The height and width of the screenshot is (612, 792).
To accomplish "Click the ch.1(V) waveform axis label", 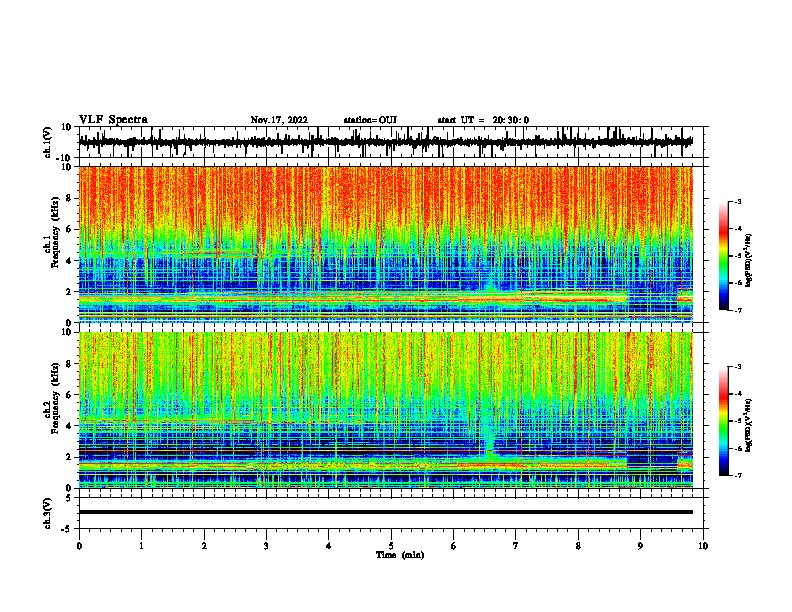I will pos(48,142).
